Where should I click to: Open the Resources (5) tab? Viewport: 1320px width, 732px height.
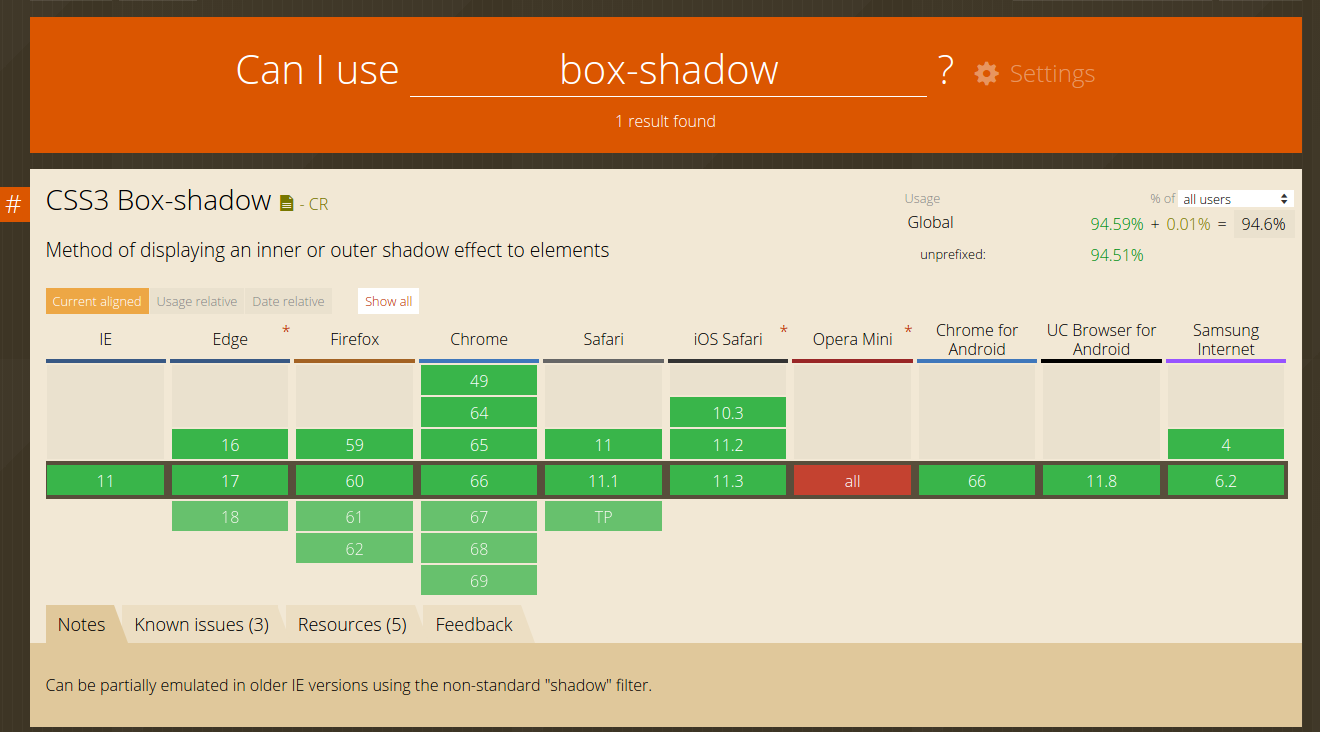point(352,624)
